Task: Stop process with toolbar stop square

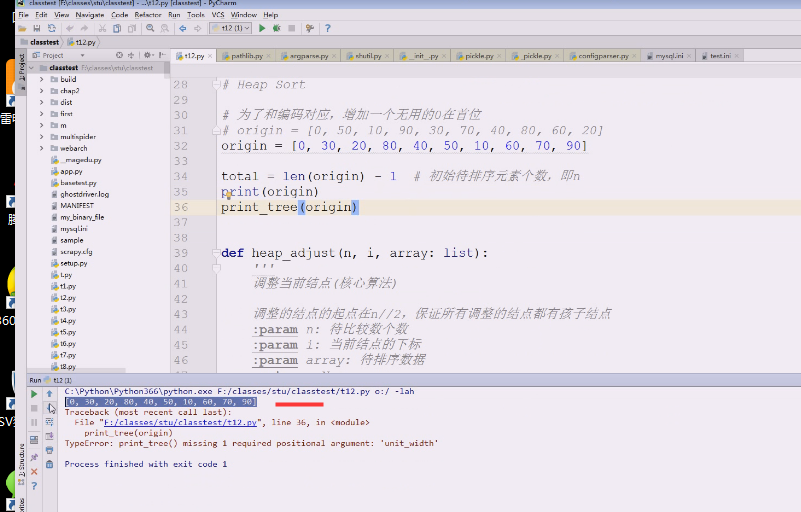Action: coord(292,29)
